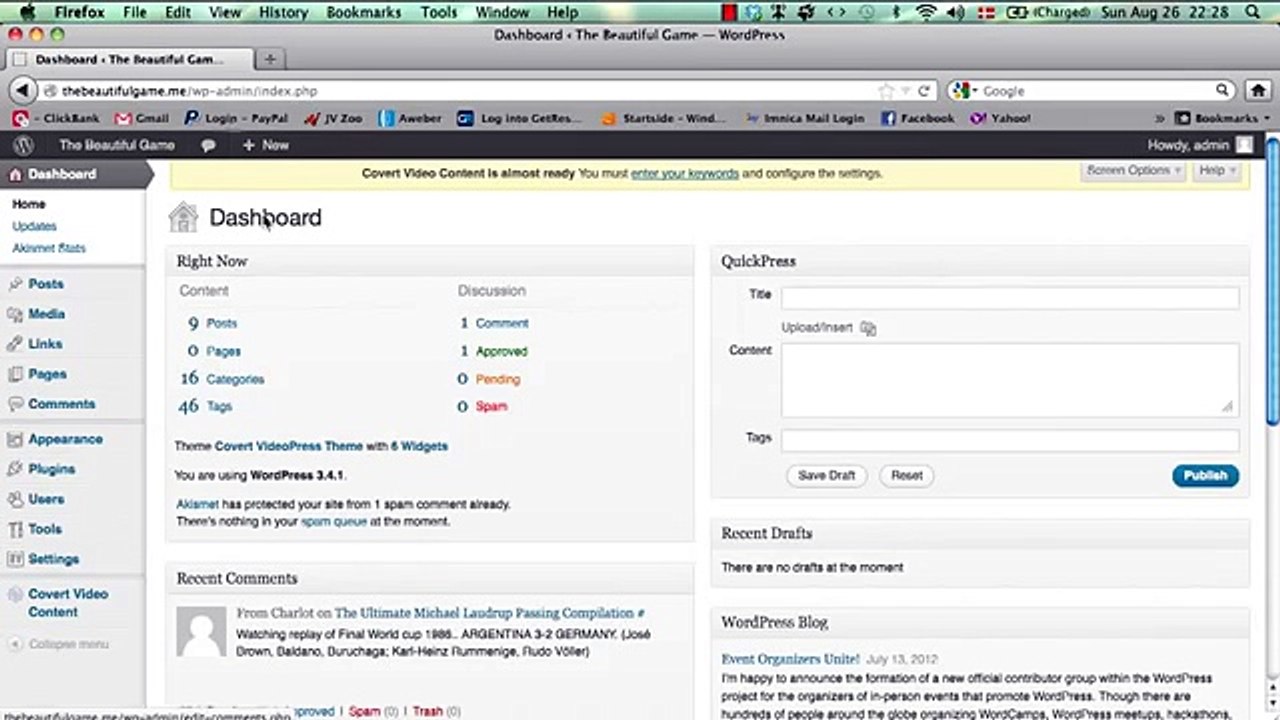
Task: Click the Dashboard home icon in sidebar
Action: pos(15,174)
